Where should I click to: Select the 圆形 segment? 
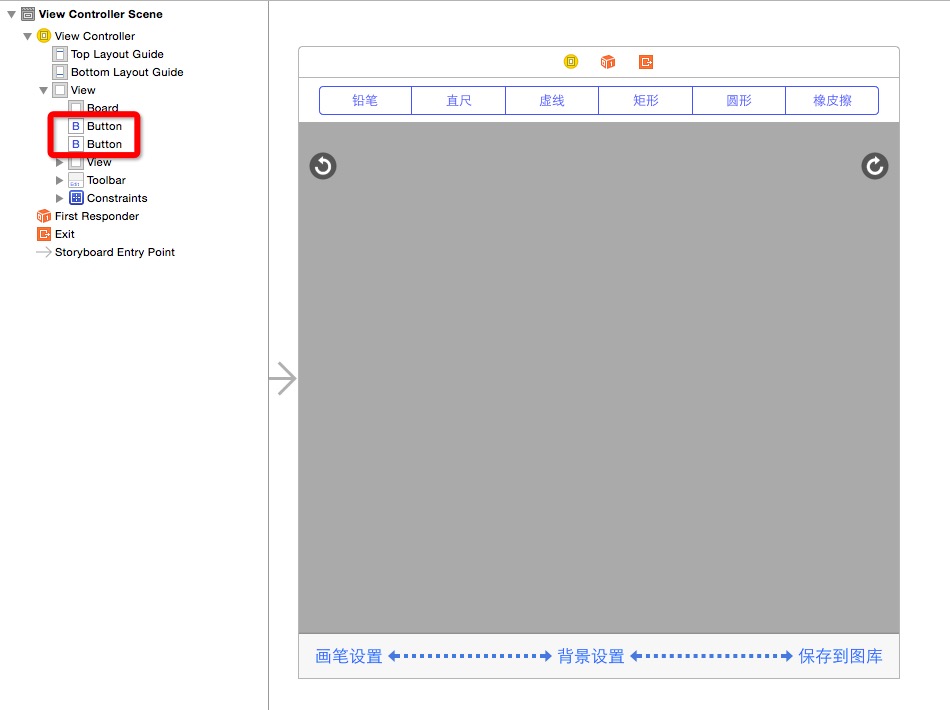pos(739,101)
